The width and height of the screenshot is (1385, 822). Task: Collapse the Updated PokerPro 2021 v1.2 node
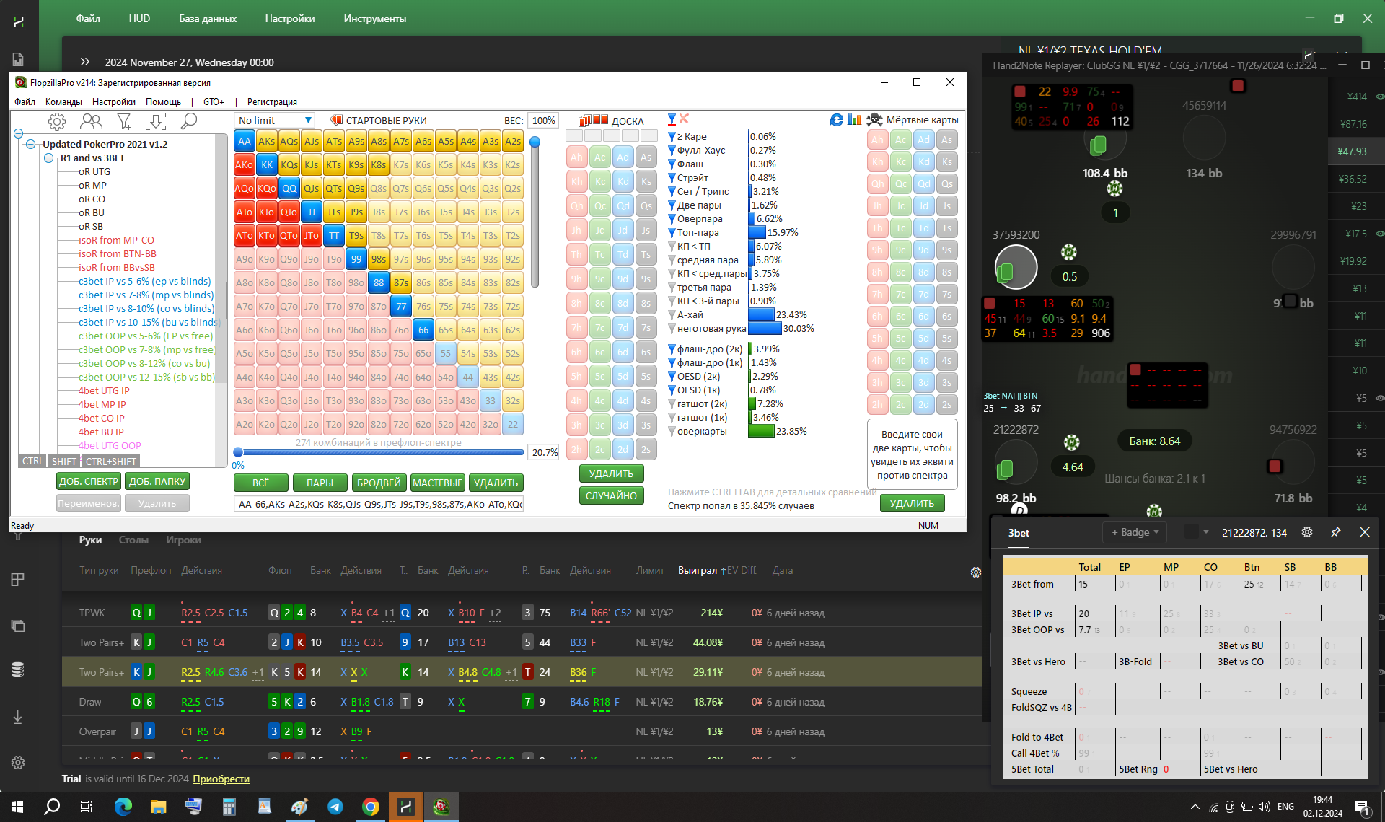(30, 145)
